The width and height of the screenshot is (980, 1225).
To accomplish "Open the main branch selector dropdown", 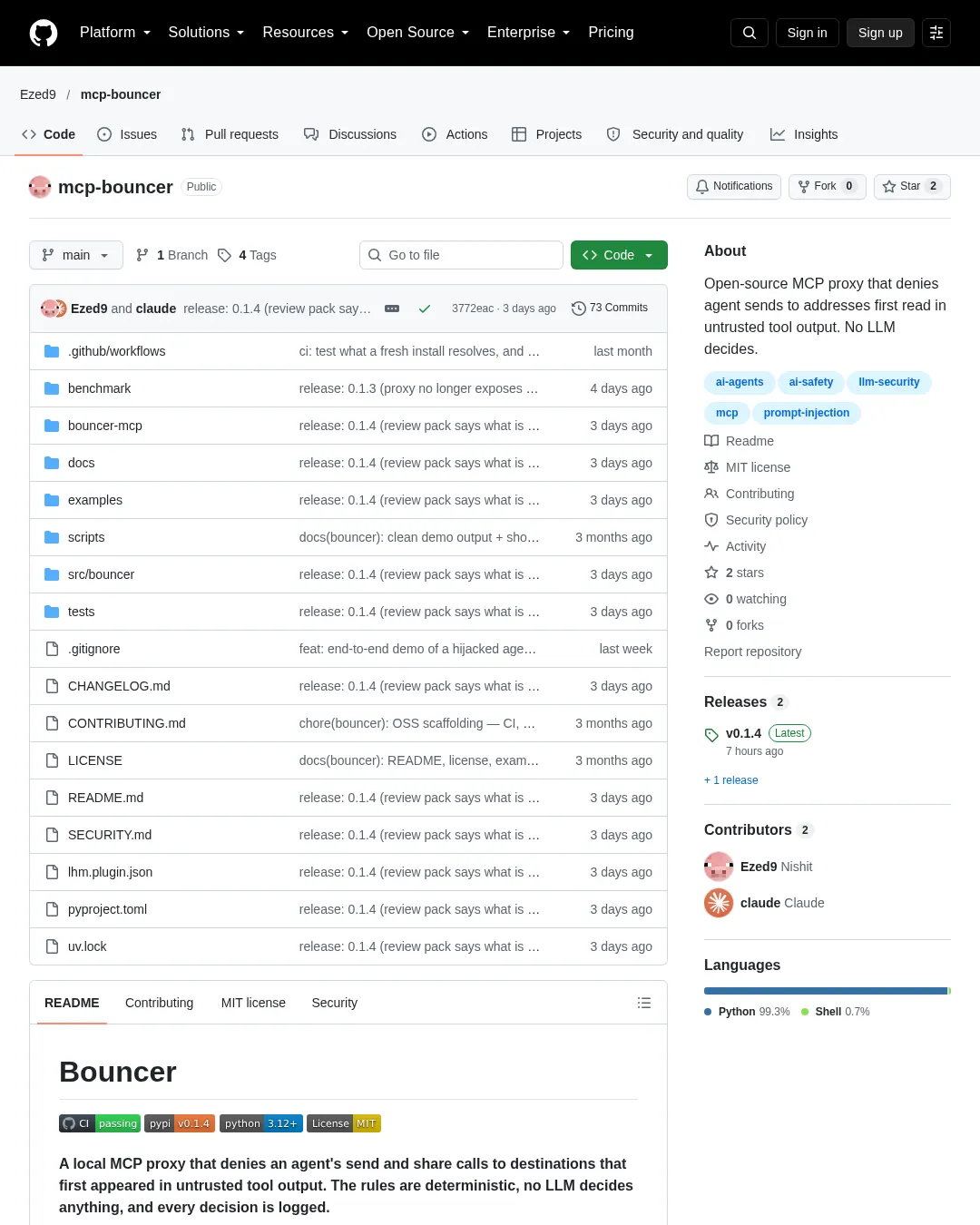I will (x=75, y=255).
